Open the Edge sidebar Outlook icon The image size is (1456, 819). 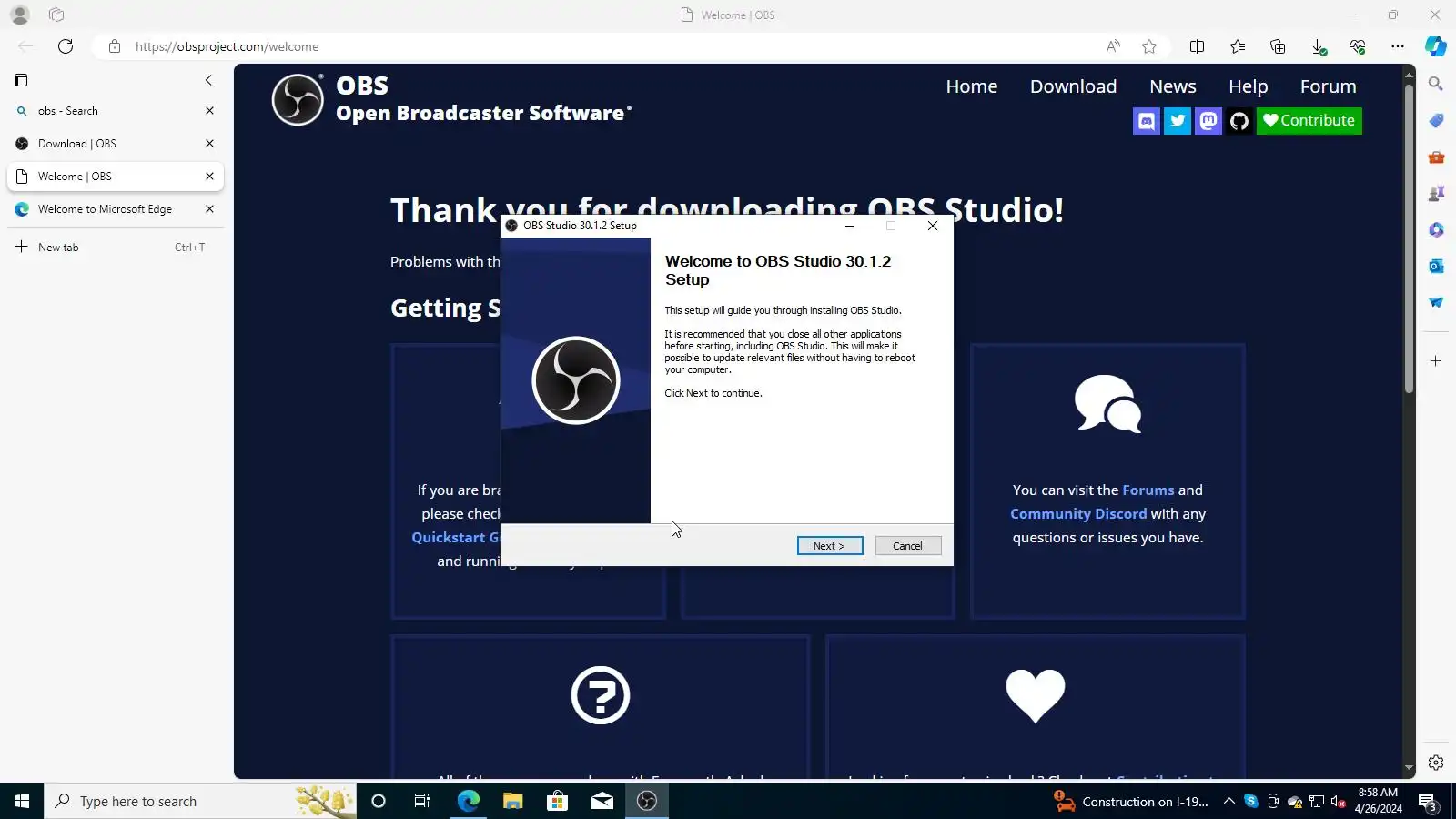pos(1436,266)
